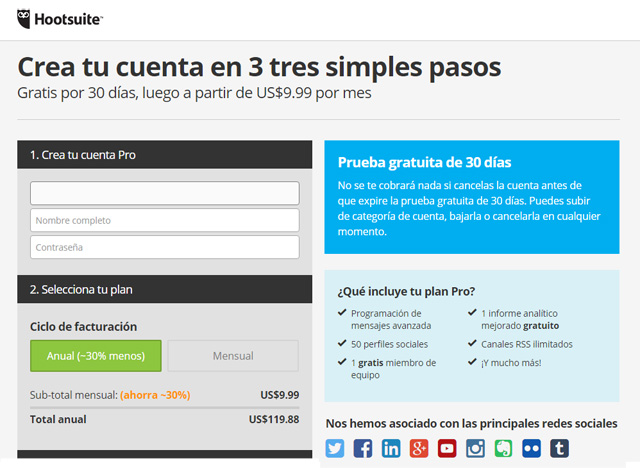The height and width of the screenshot is (468, 640).
Task: Click the Google Plus icon
Action: coord(420,448)
